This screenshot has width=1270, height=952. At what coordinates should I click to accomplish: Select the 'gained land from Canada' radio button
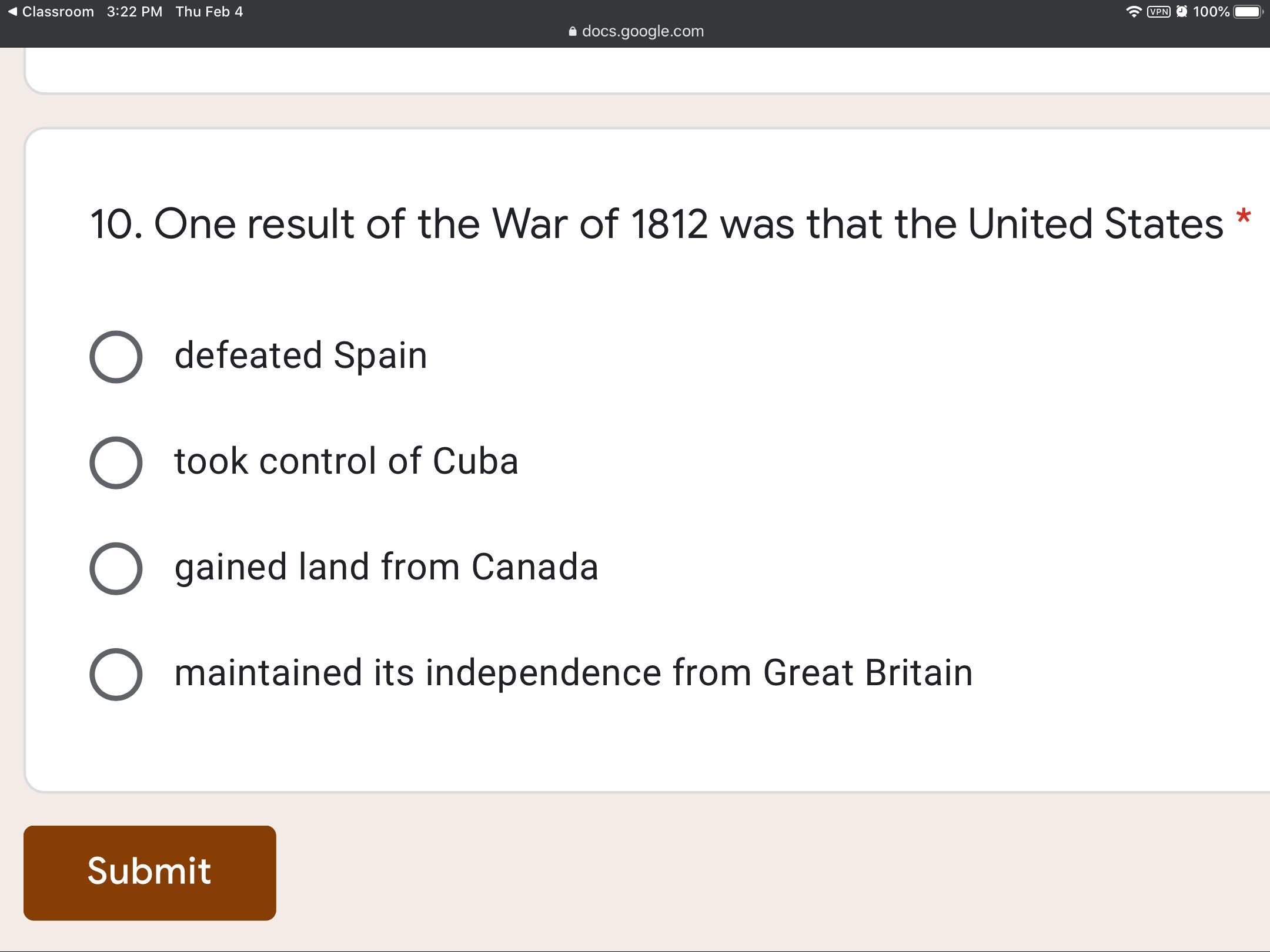pos(116,568)
